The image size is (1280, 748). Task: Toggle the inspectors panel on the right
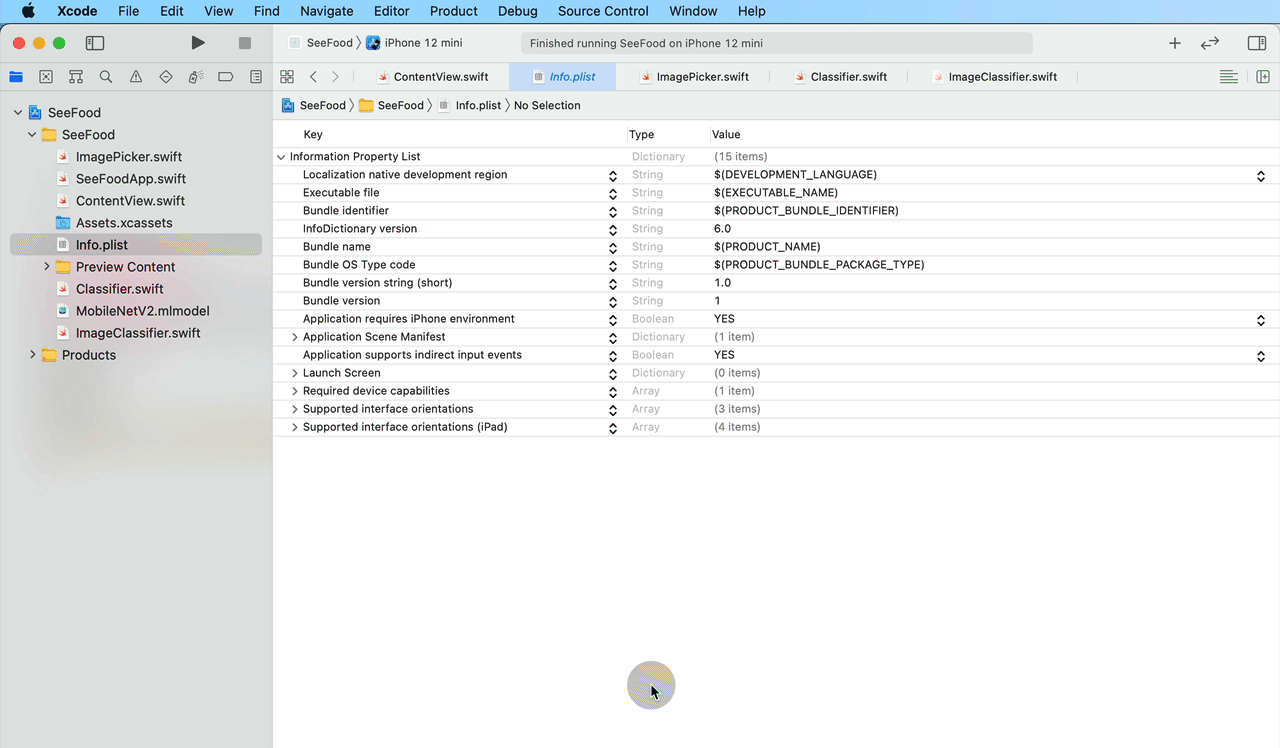click(x=1257, y=43)
